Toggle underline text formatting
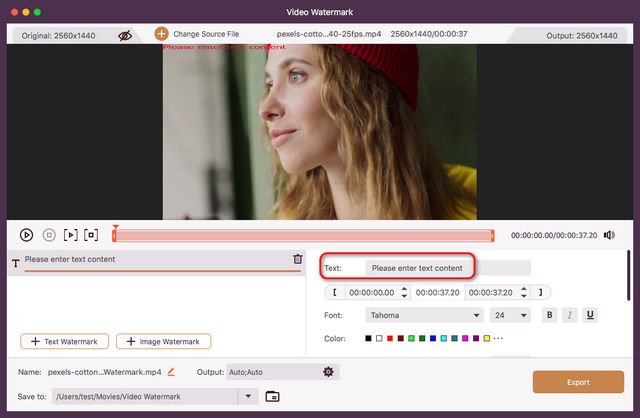This screenshot has height=418, width=640. point(590,315)
